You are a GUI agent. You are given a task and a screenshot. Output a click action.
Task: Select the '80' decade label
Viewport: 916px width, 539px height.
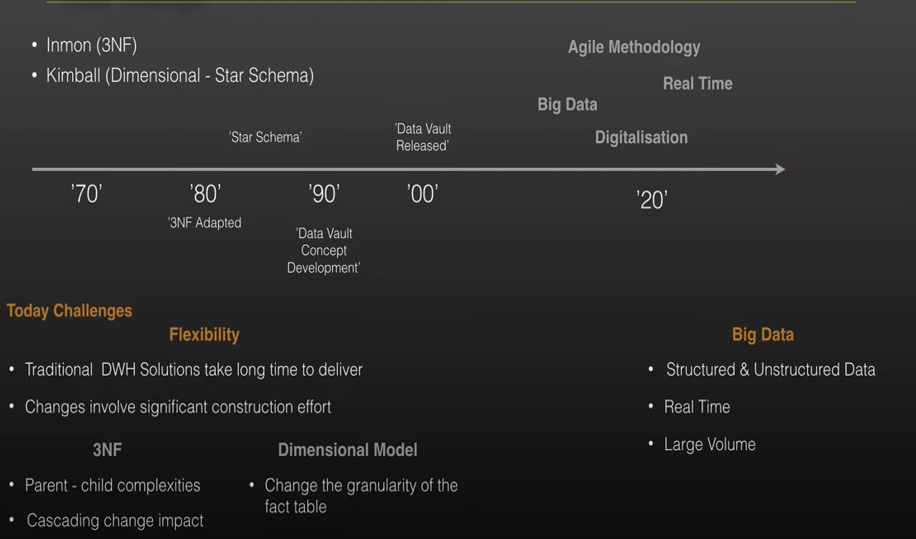(x=205, y=194)
